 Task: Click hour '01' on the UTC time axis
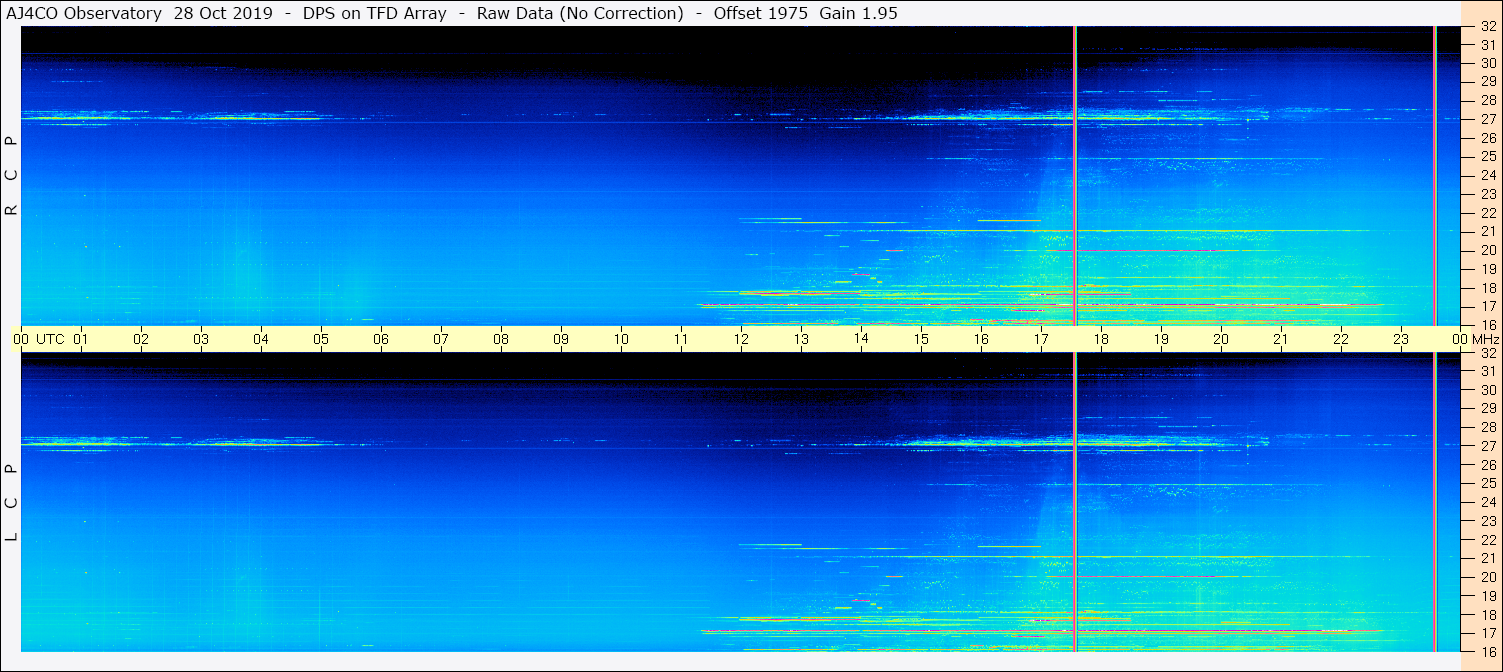(81, 339)
